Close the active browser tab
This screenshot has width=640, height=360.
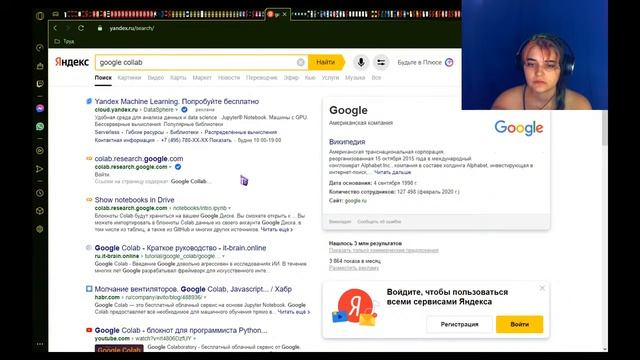point(284,14)
